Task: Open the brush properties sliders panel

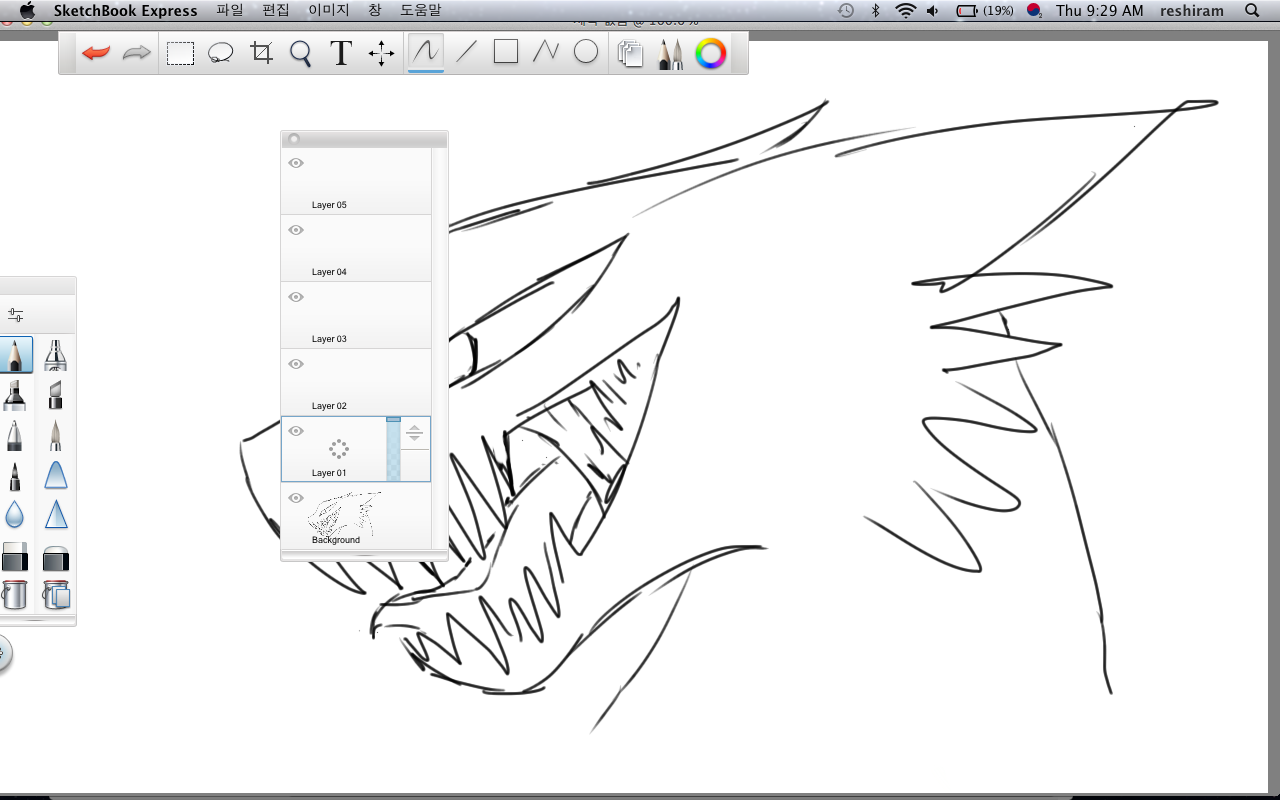Action: [15, 315]
